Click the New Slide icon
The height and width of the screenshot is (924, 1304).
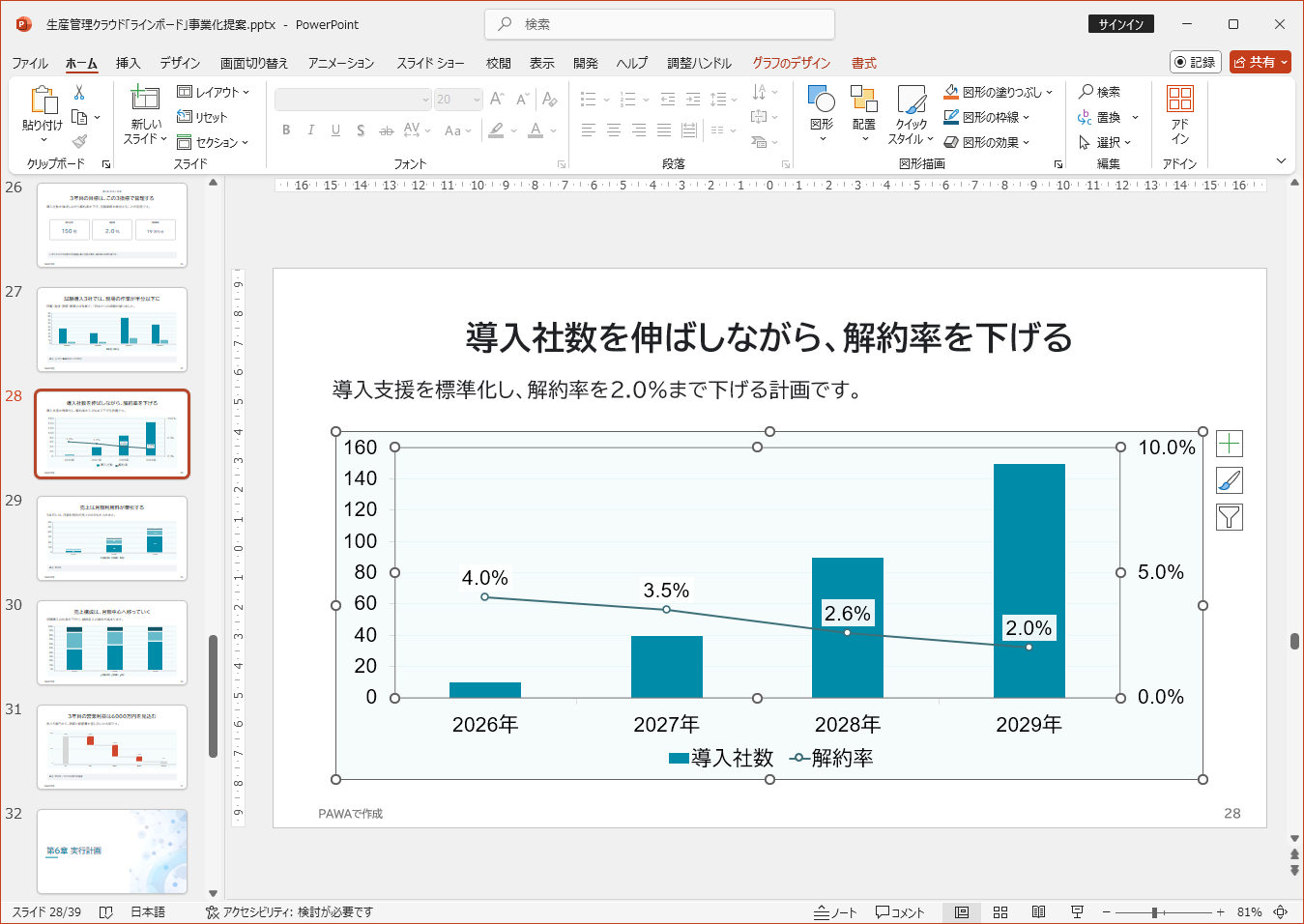[145, 99]
